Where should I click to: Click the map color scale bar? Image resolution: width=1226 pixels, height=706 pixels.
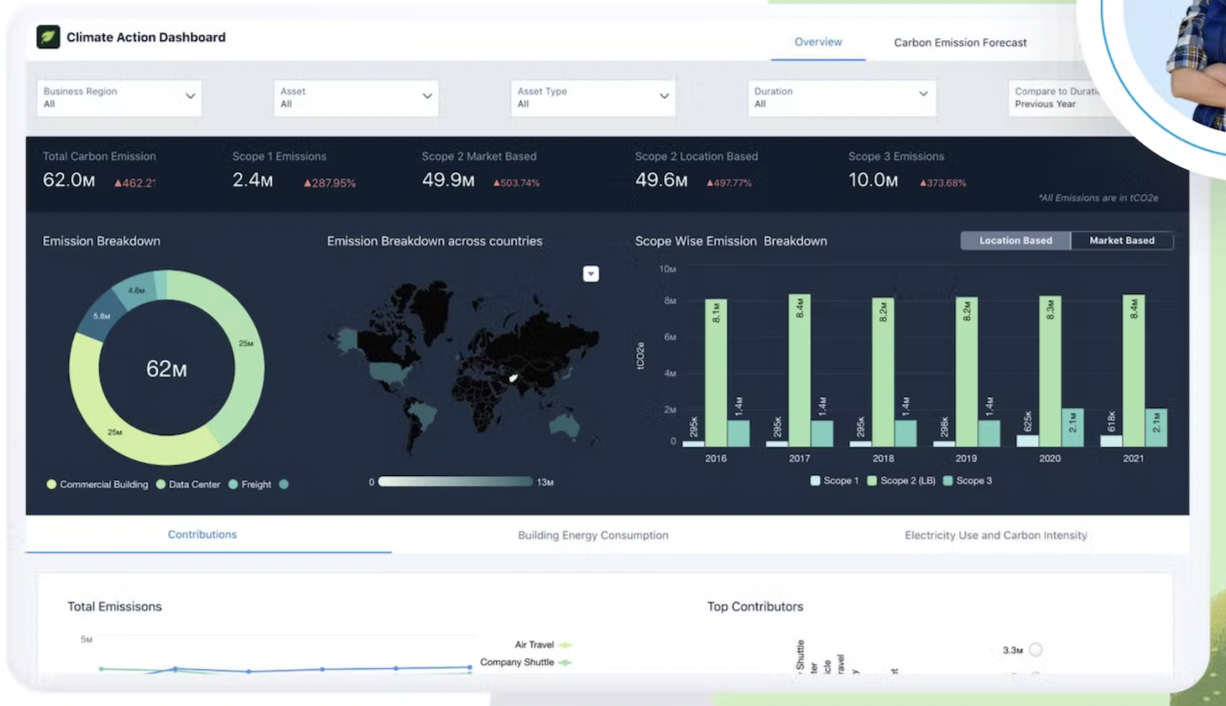(455, 482)
